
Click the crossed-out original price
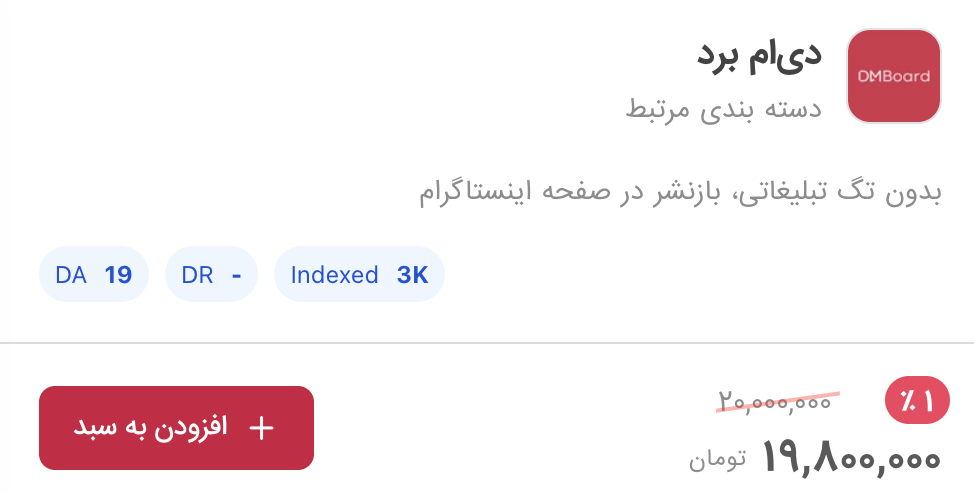click(x=774, y=402)
